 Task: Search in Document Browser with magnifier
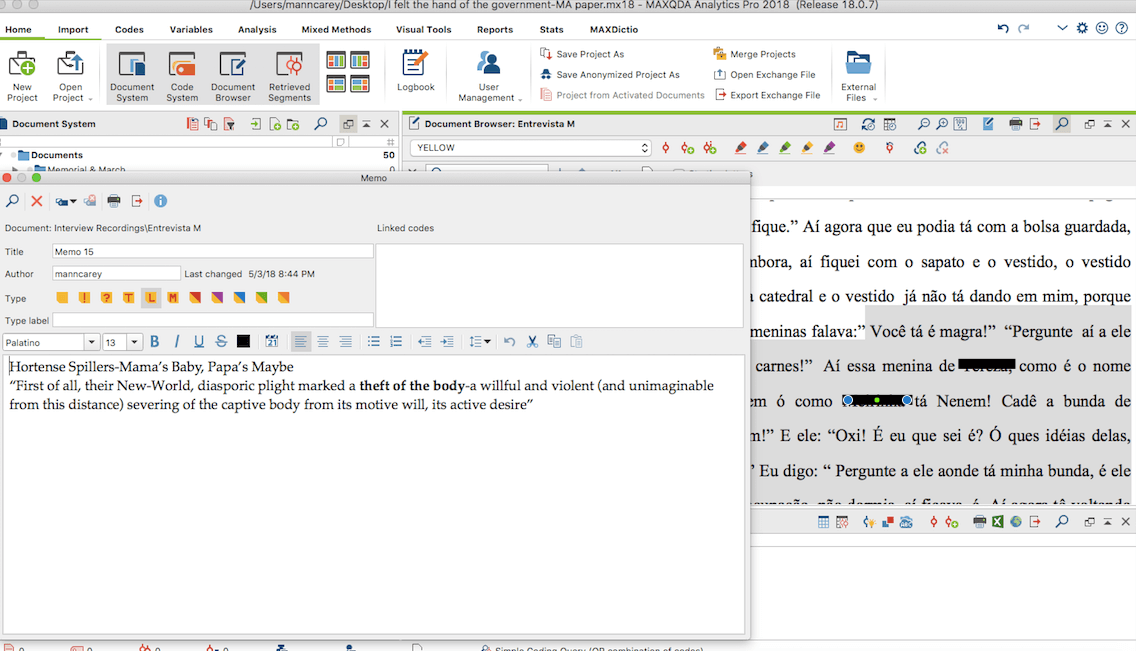1062,124
